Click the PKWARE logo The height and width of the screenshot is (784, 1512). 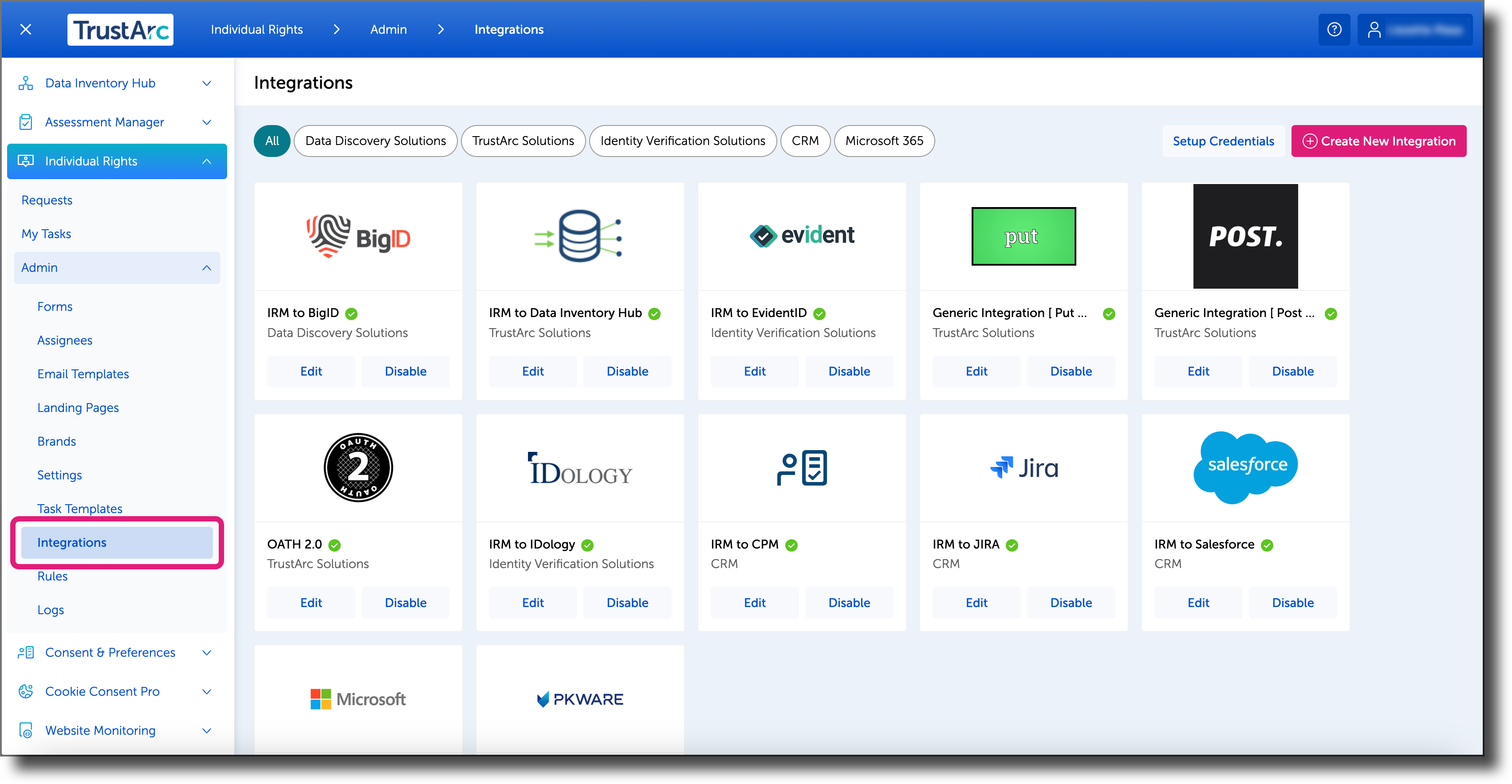coord(580,699)
